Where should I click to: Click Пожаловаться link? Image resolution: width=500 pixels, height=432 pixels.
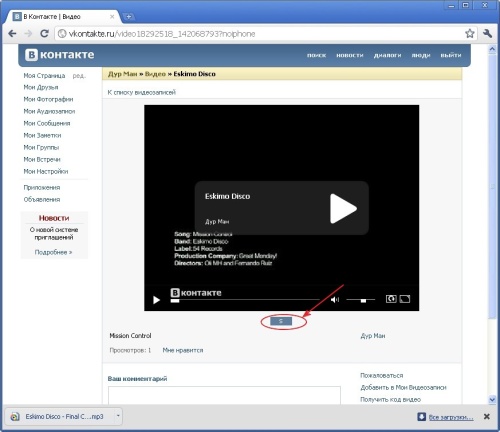382,375
